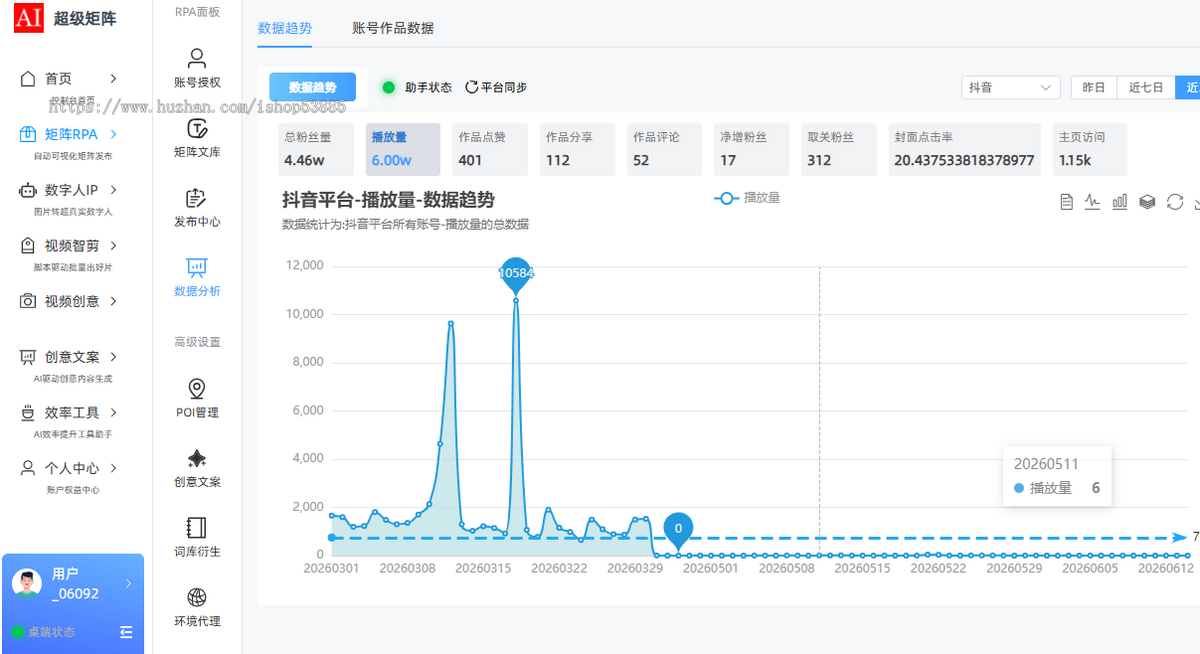The image size is (1200, 654).
Task: Restore chart with refresh icon
Action: [1175, 202]
